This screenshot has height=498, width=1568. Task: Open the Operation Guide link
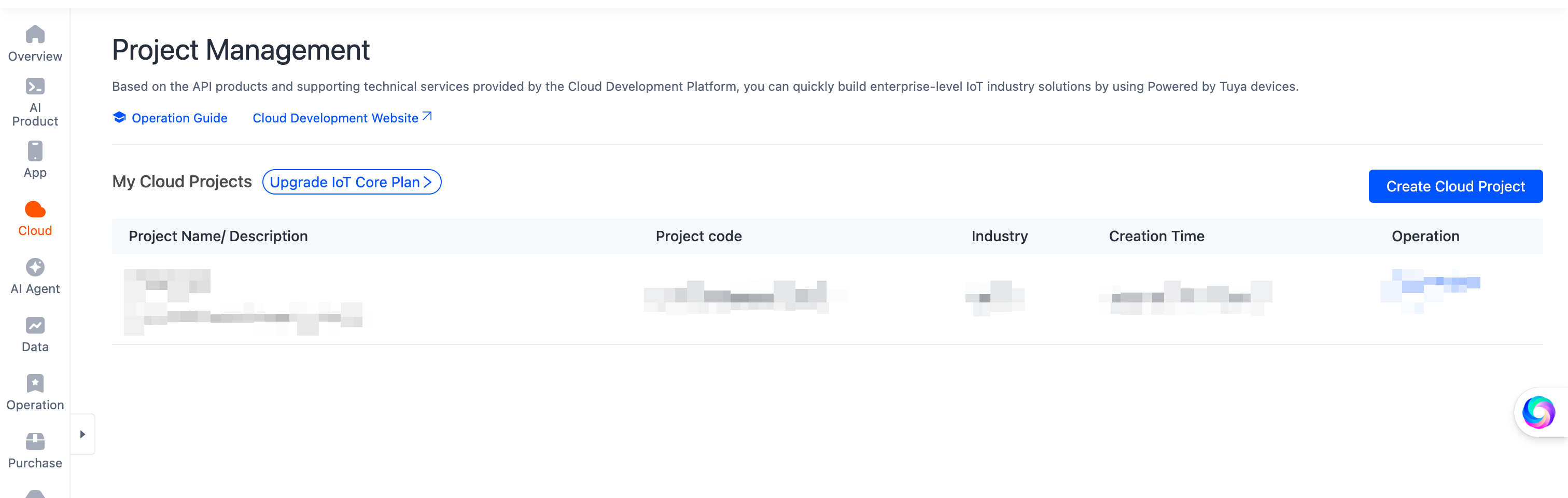click(x=179, y=118)
